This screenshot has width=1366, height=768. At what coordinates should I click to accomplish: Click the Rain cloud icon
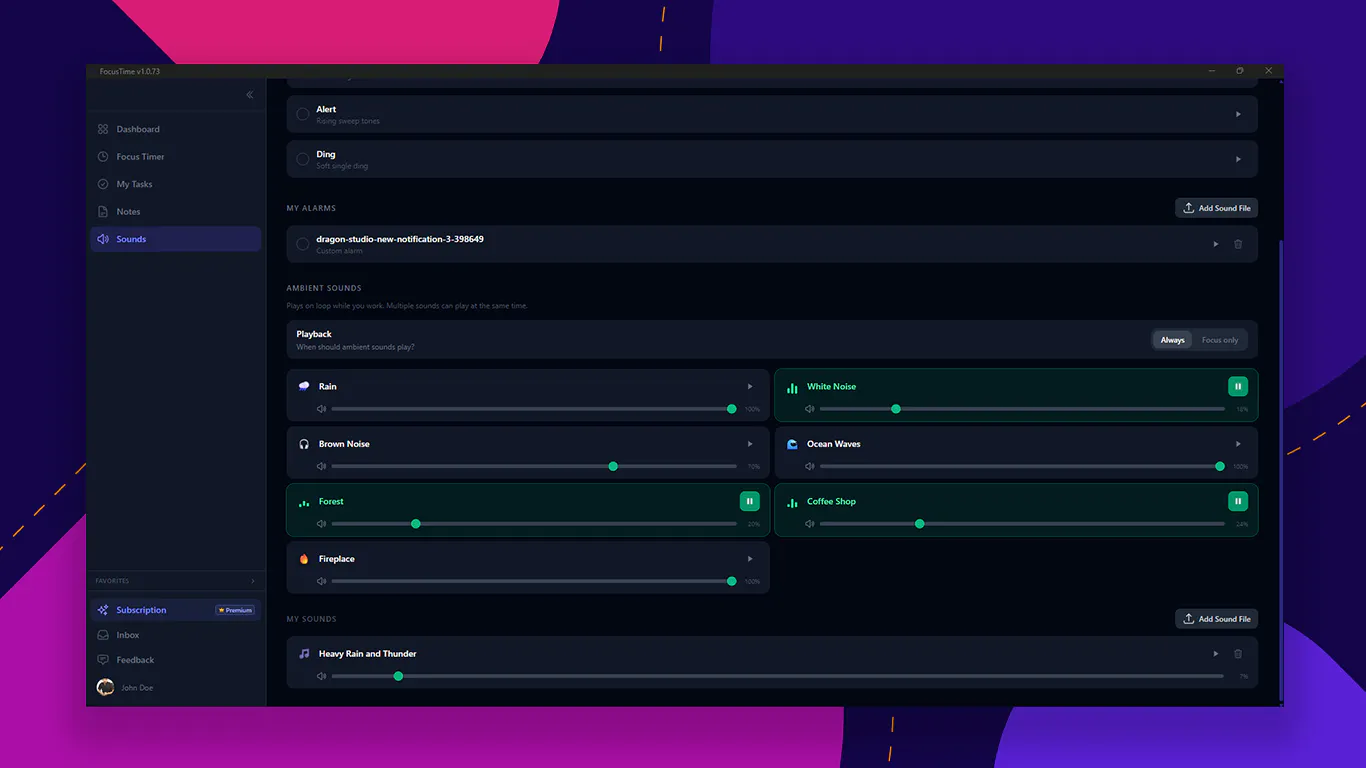(x=304, y=386)
